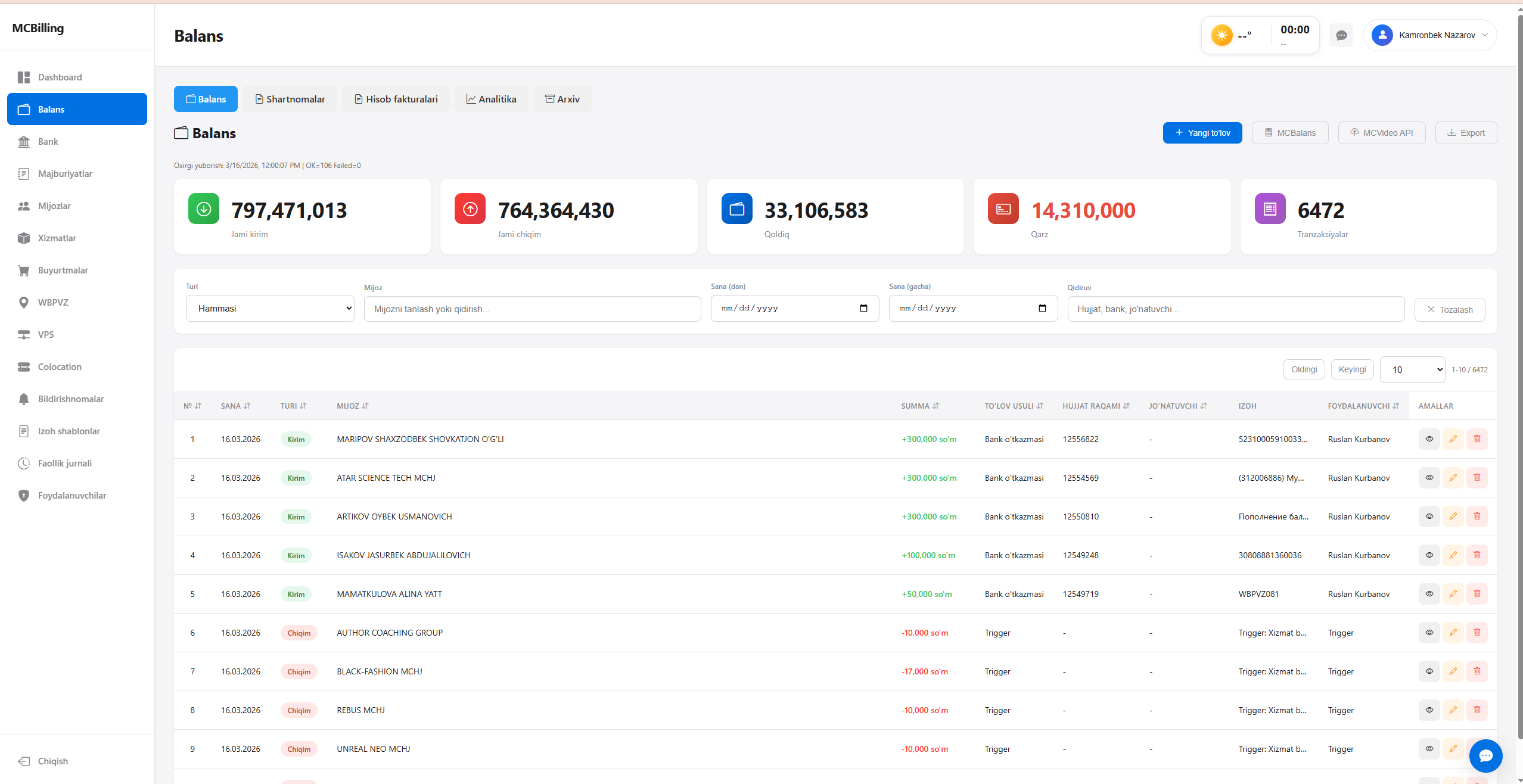Open Kamronbek Nazarov user menu
1523x784 pixels.
(1429, 36)
